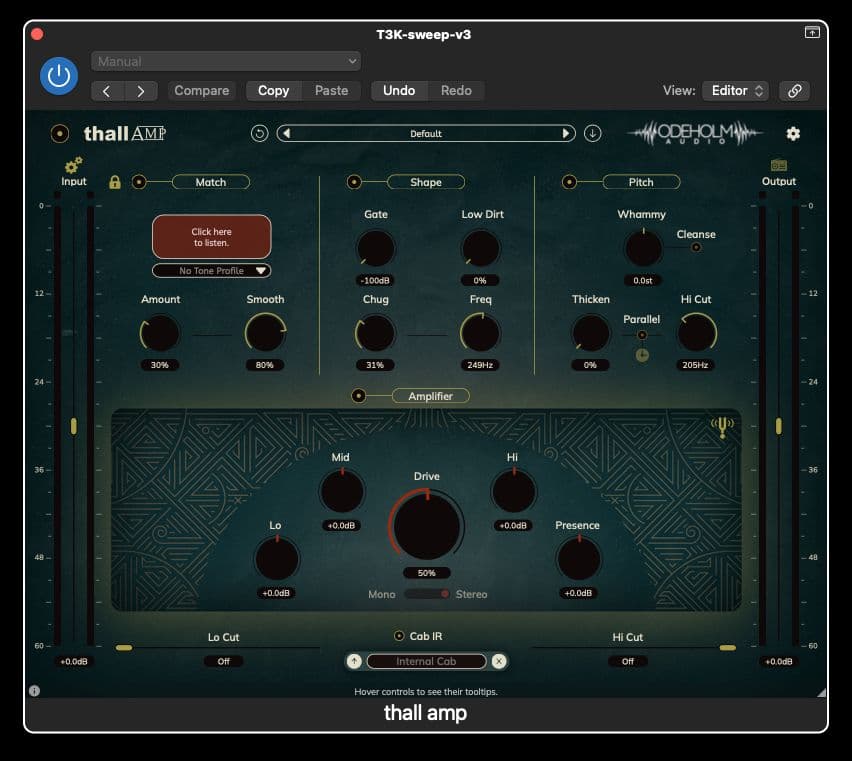Open the No Tone Profile dropdown

click(211, 271)
